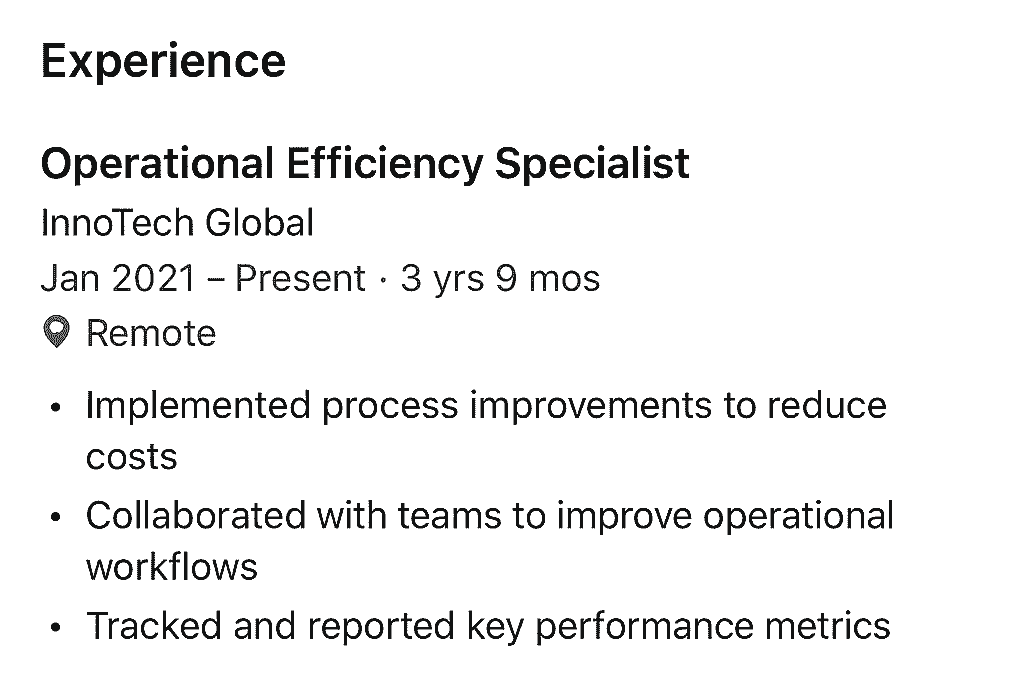
Task: Click the 3 yrs 9 mos duration
Action: (500, 278)
